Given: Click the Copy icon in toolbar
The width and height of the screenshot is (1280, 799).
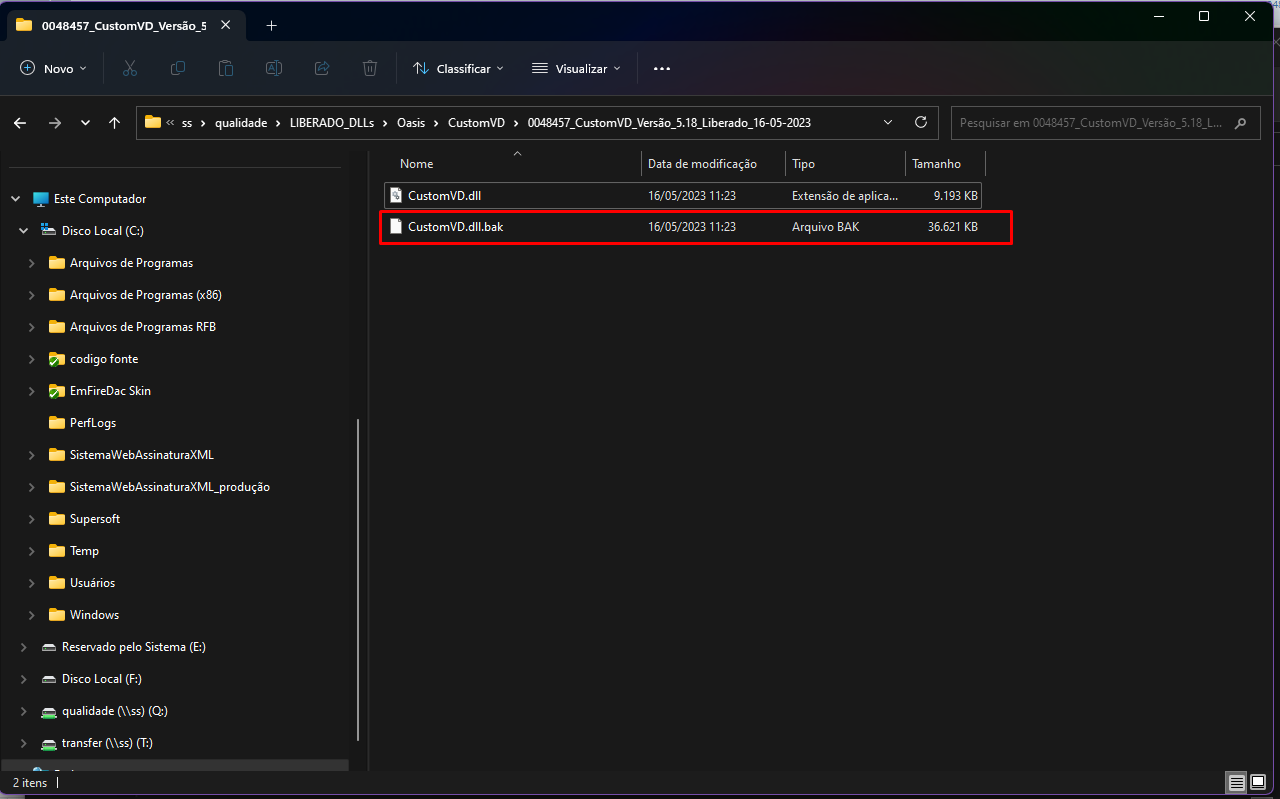Looking at the screenshot, I should (178, 68).
